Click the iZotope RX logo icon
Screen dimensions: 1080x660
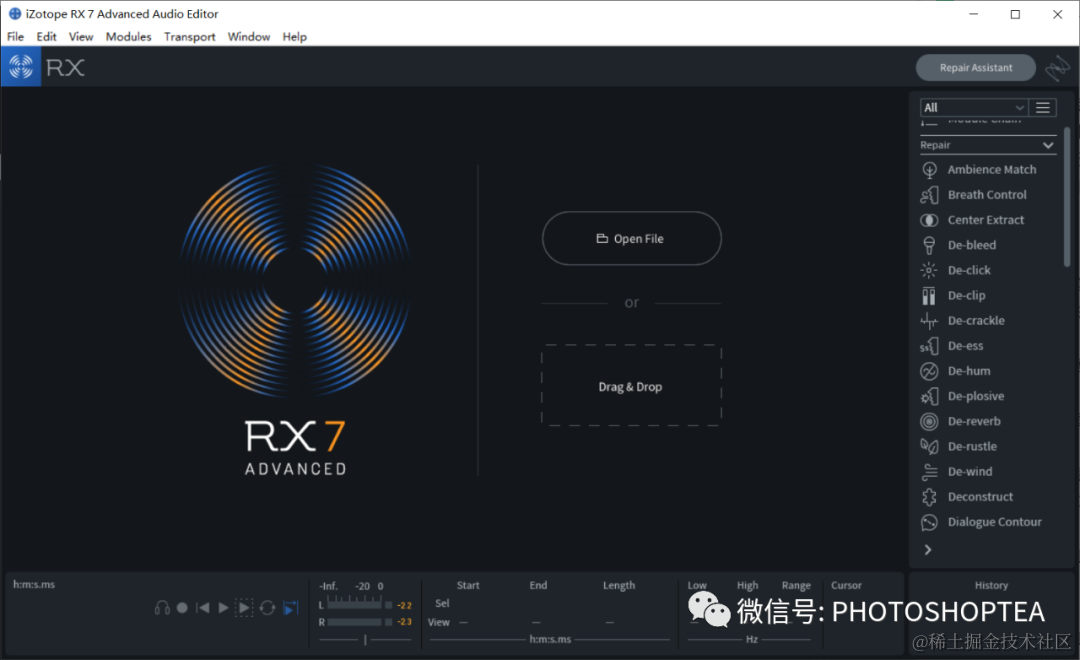pyautogui.click(x=21, y=67)
